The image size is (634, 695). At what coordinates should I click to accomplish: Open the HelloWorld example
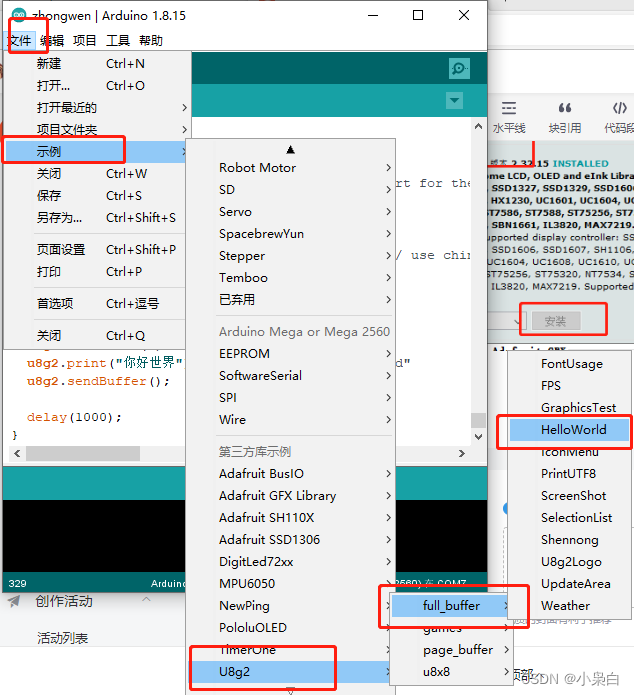(x=569, y=430)
